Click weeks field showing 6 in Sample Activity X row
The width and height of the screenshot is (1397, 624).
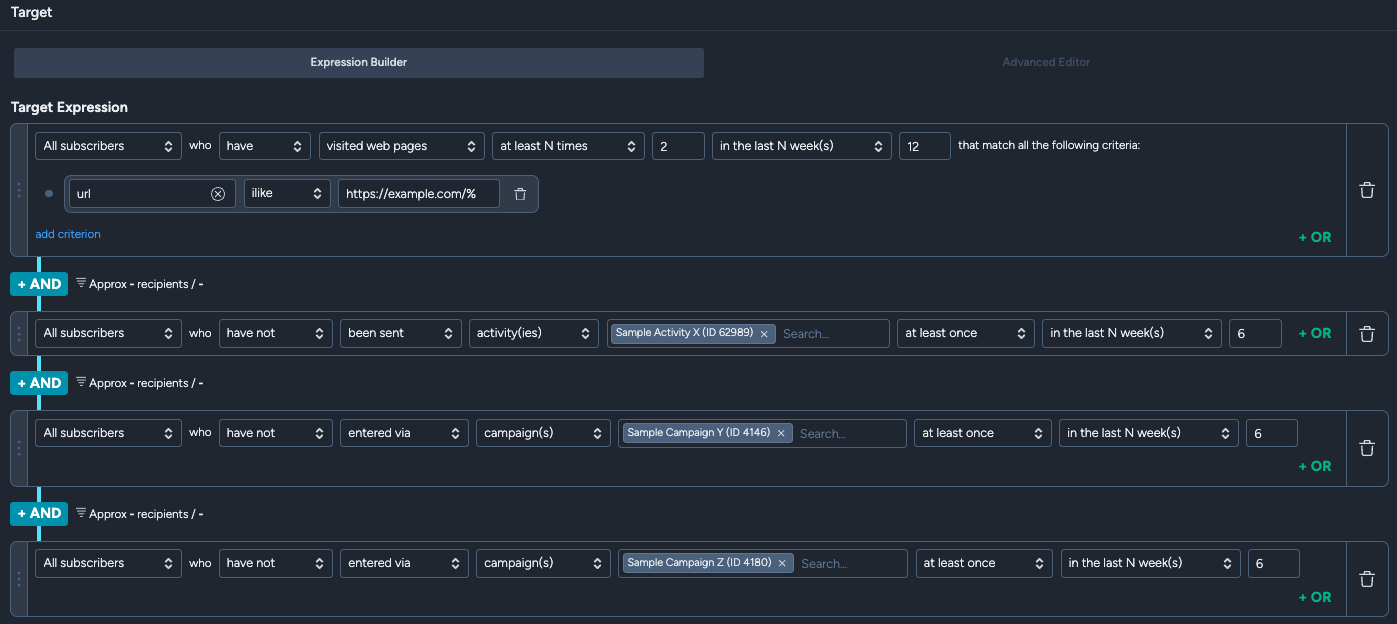(1255, 333)
